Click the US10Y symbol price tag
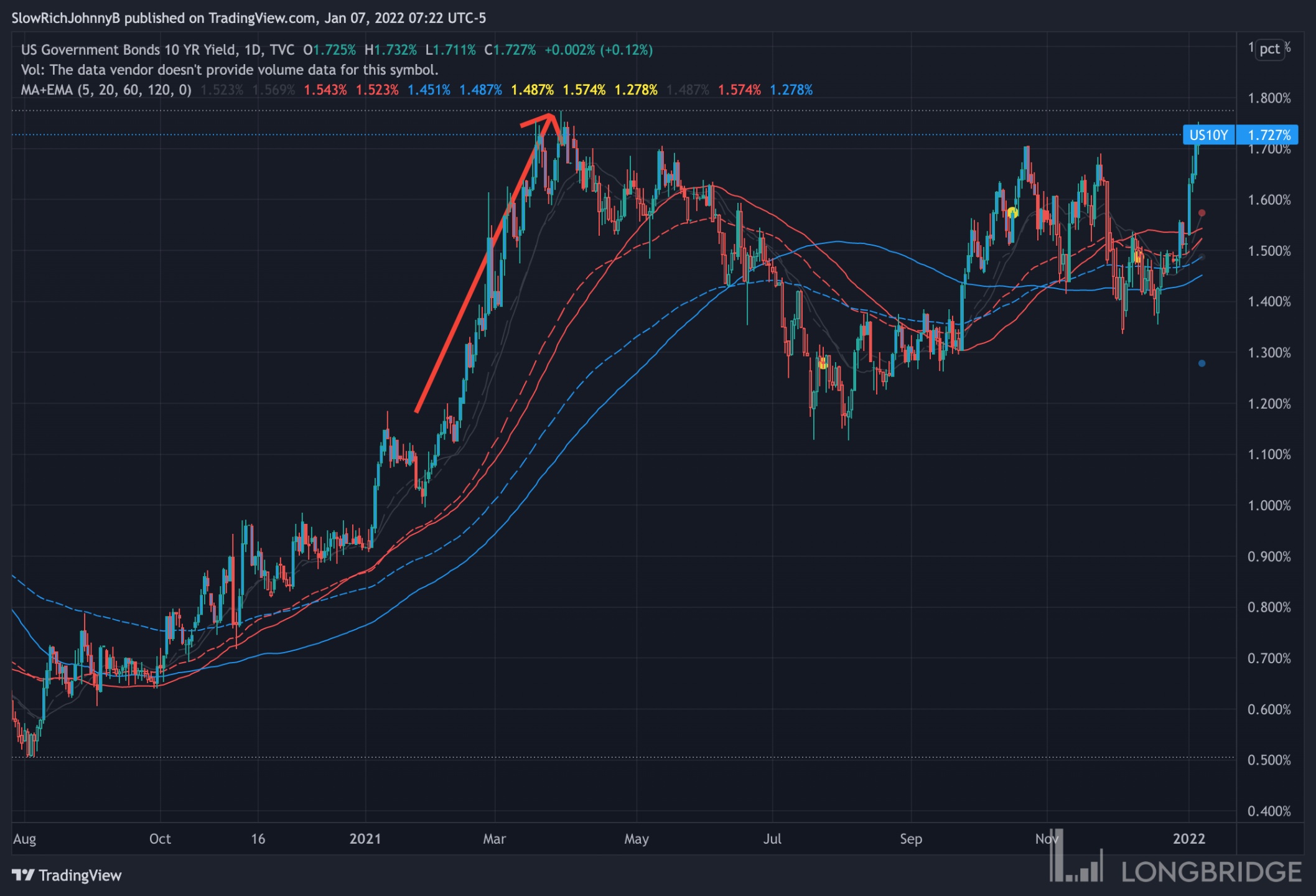Viewport: 1316px width, 896px height. (x=1208, y=135)
